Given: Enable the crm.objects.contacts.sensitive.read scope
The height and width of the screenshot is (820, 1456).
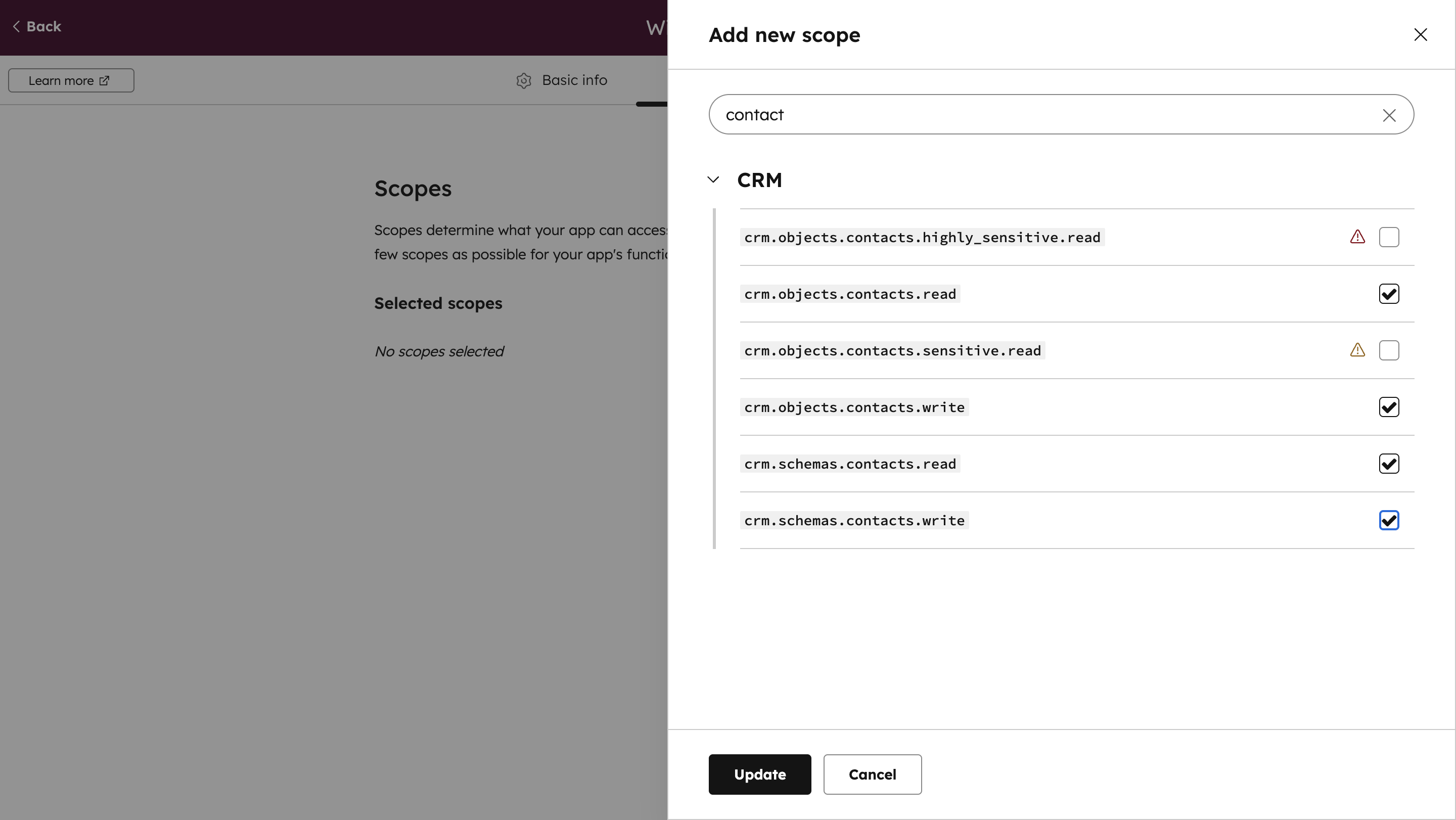Looking at the screenshot, I should [x=1389, y=350].
